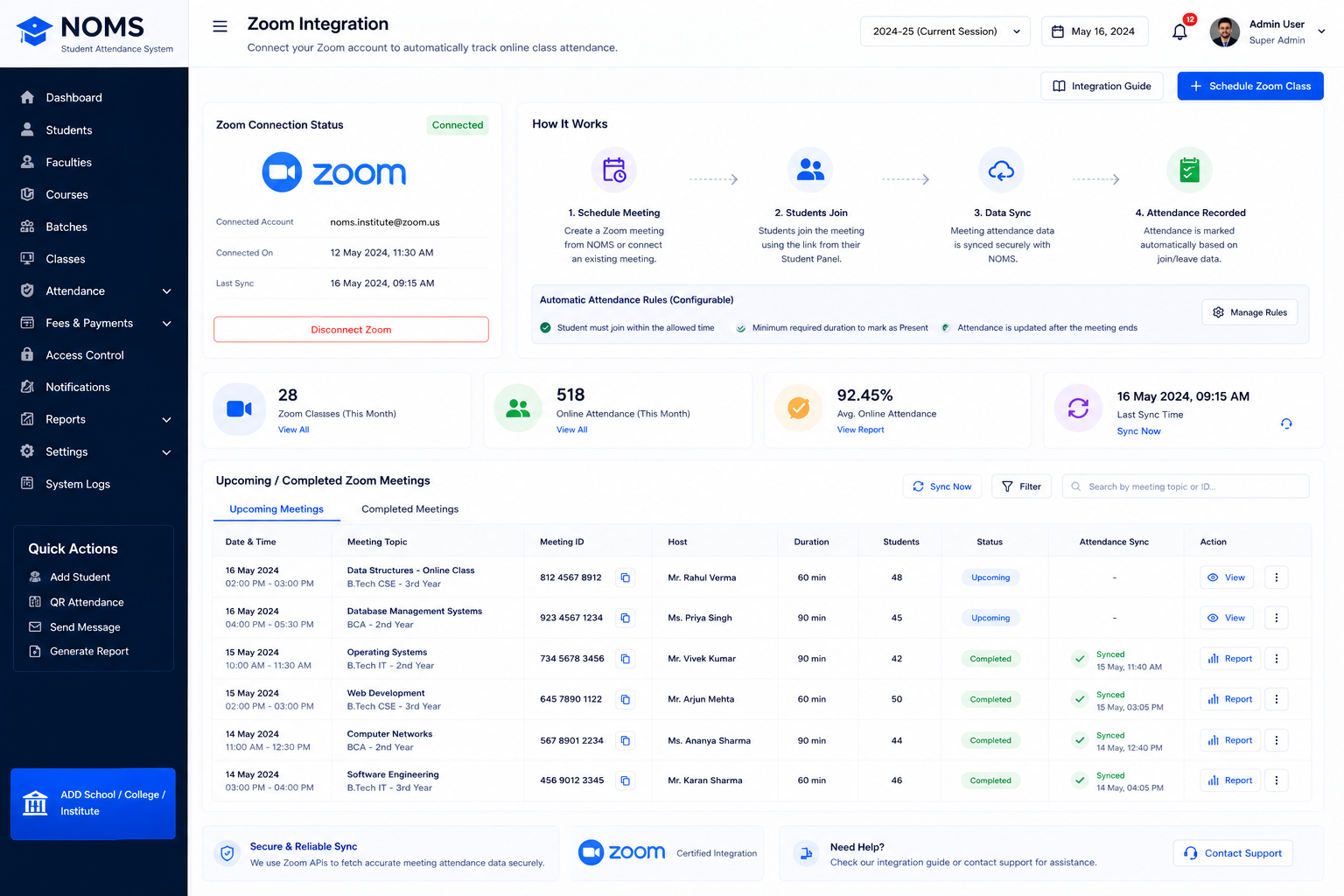
Task: Click the meeting topic search field
Action: 1186,486
